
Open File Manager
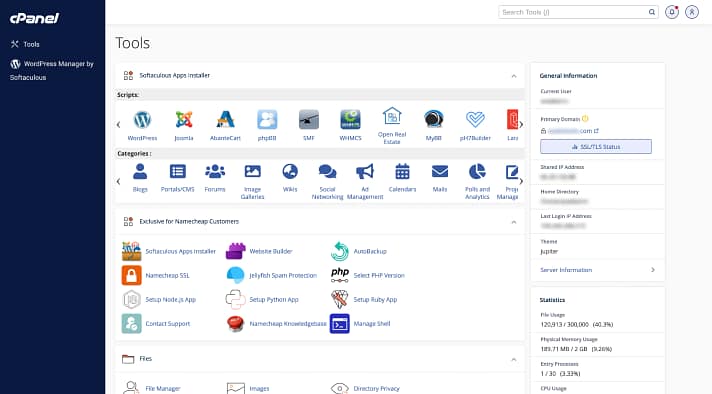(163, 389)
